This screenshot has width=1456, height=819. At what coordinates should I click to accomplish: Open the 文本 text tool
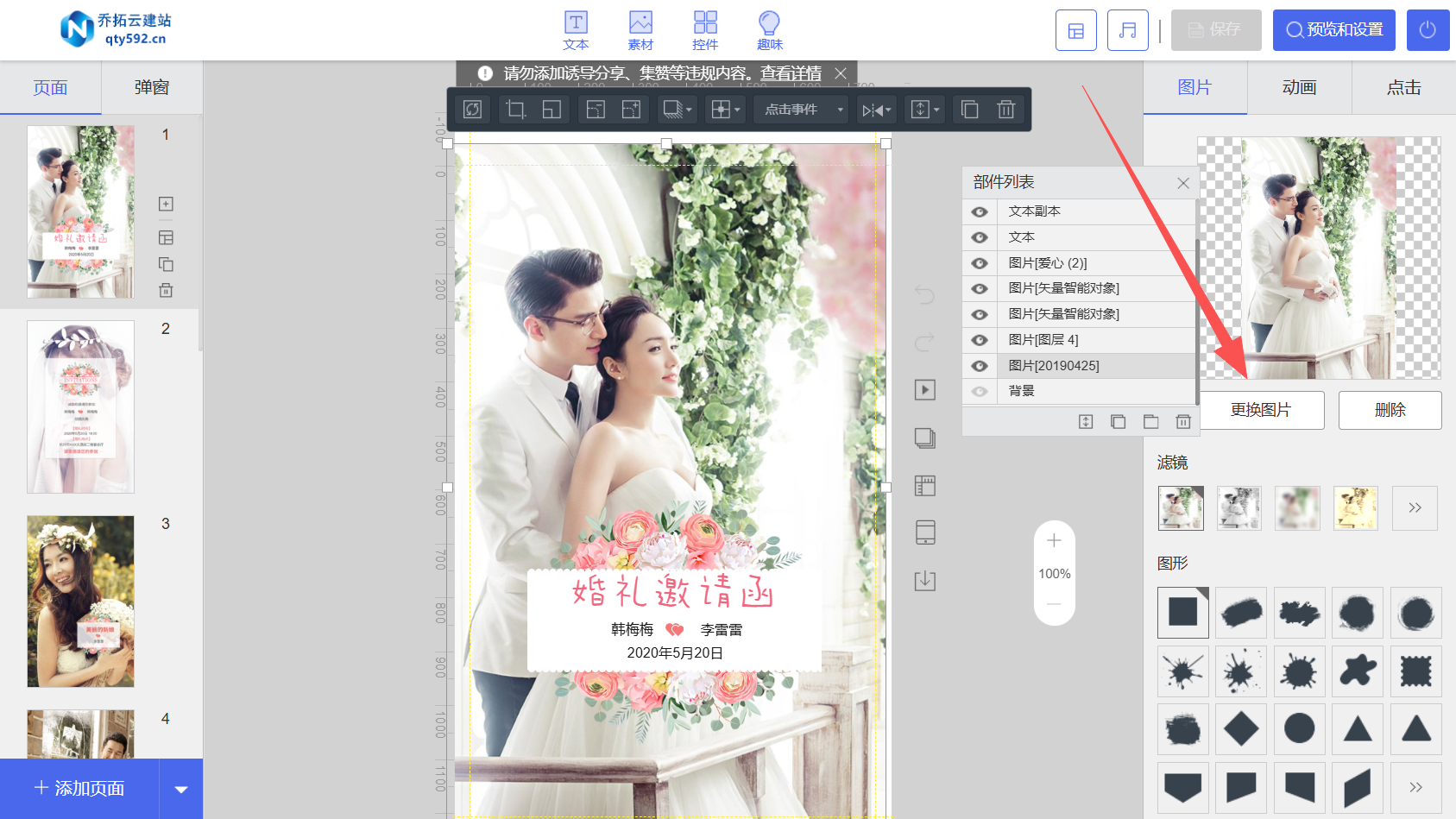pyautogui.click(x=576, y=31)
